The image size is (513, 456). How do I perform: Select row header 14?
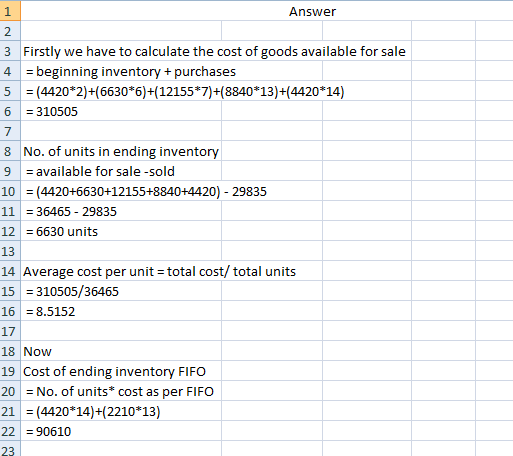[x=10, y=271]
